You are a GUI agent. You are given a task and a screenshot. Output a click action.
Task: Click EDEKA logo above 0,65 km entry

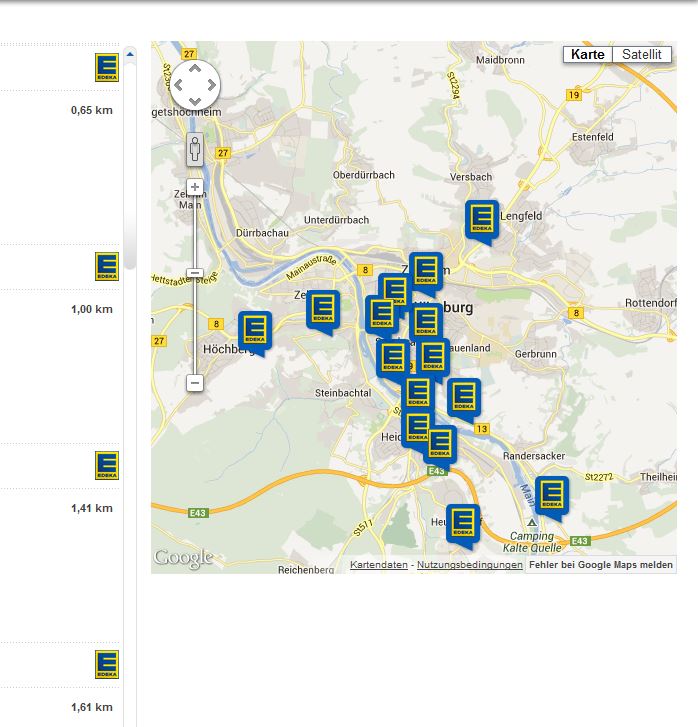click(x=107, y=67)
